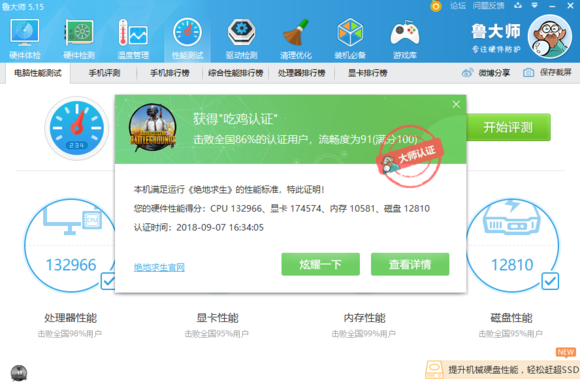Image resolution: width=580 pixels, height=386 pixels.
Task: Click 保存截屏 save screenshot
Action: [x=547, y=72]
